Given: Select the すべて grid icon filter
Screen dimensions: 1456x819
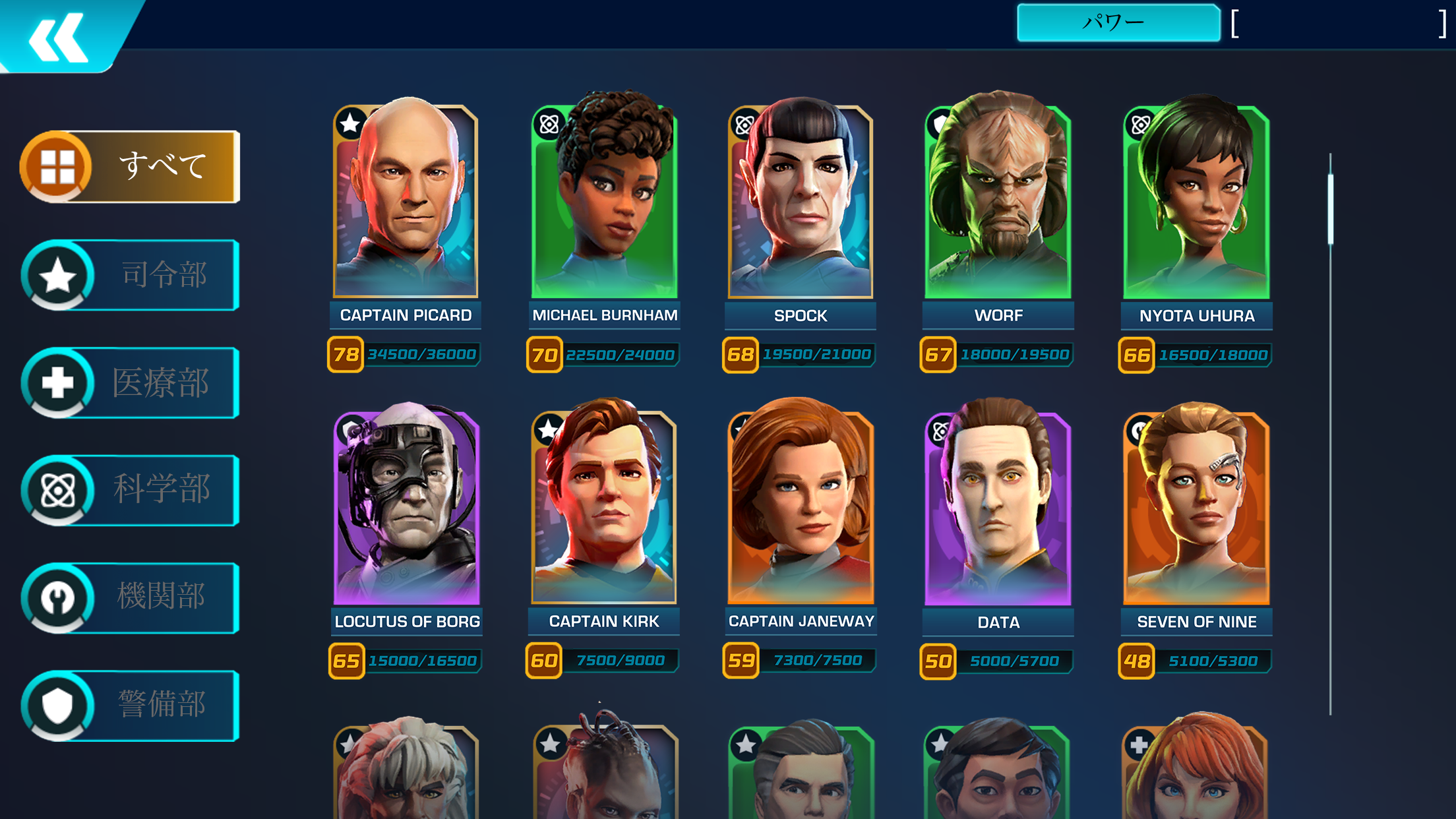Looking at the screenshot, I should click(x=57, y=166).
